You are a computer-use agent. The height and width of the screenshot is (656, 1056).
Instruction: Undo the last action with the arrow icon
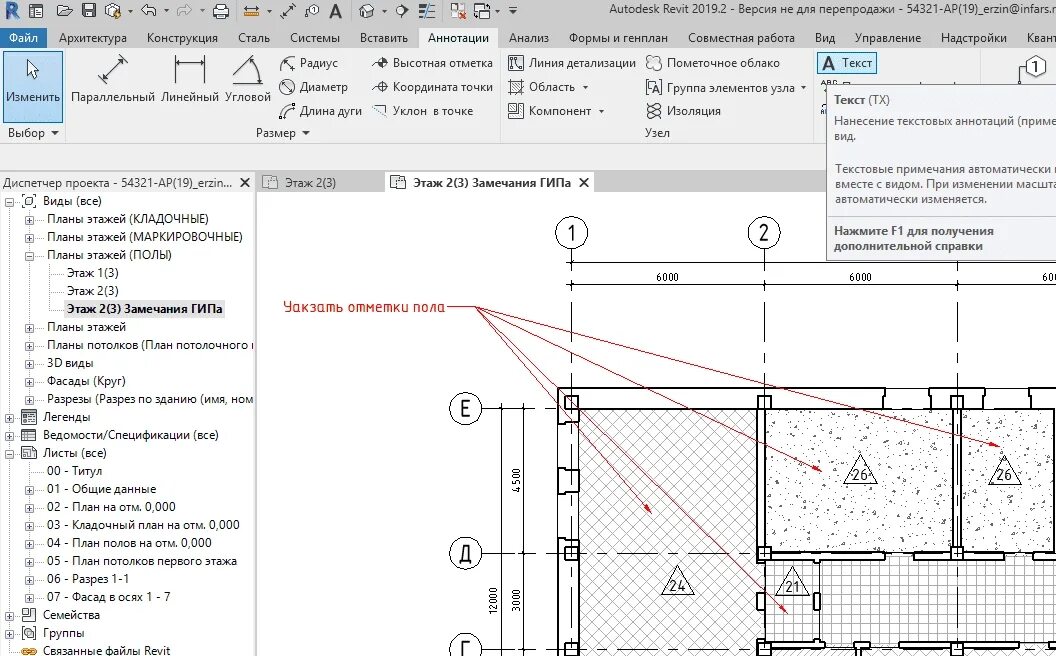pyautogui.click(x=150, y=11)
